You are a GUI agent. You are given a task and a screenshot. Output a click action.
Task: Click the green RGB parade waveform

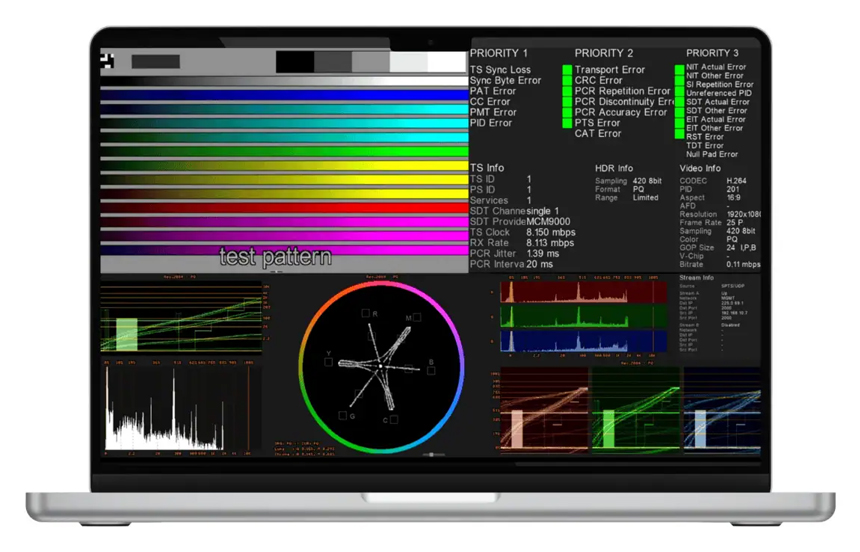635,410
